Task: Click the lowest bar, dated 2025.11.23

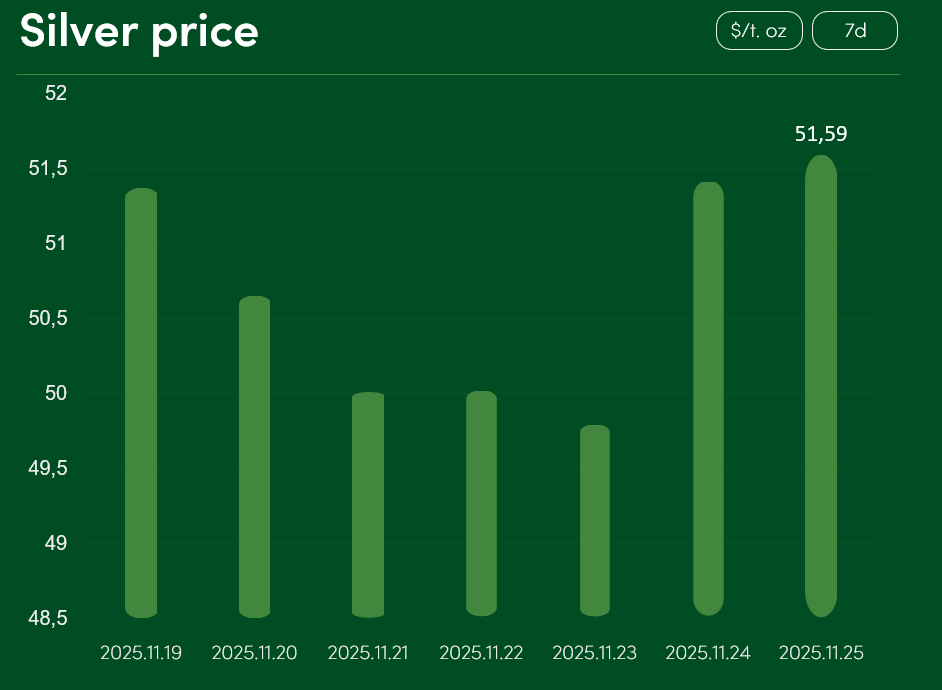Action: 595,520
